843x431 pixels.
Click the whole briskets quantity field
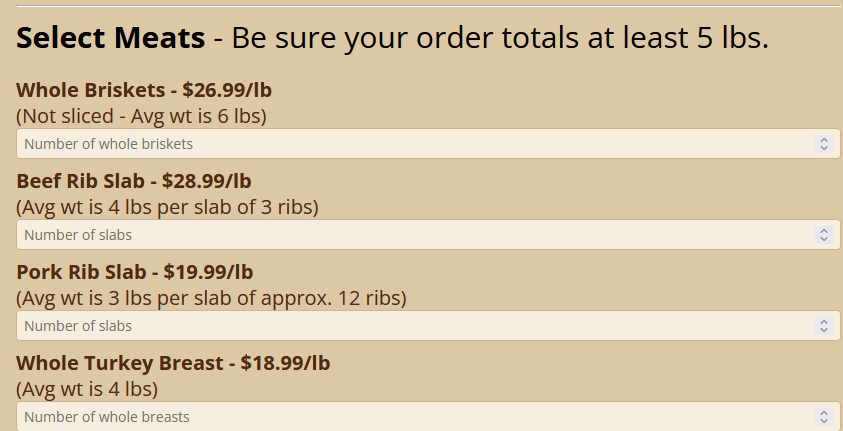tap(400, 144)
